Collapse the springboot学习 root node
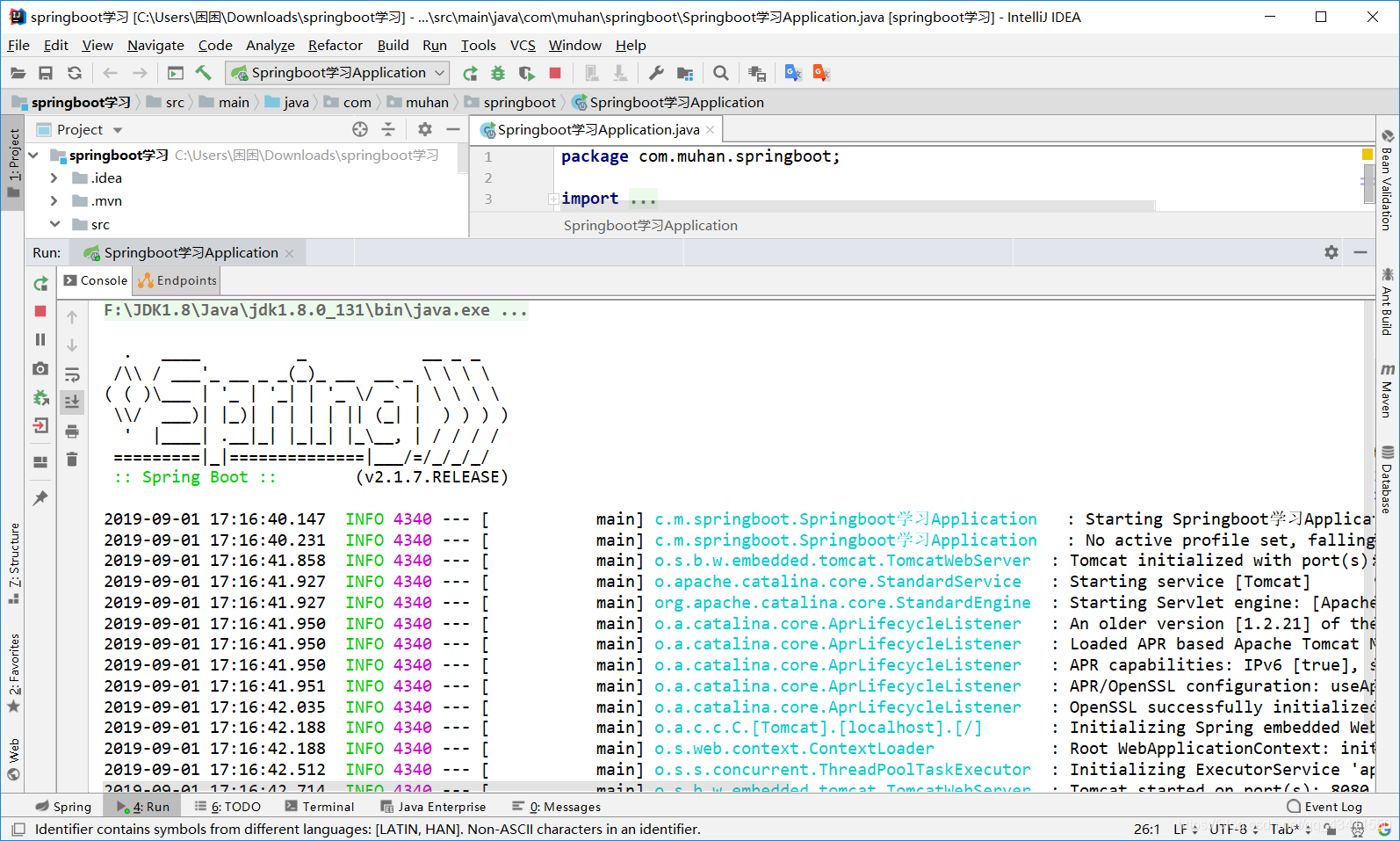Image resolution: width=1400 pixels, height=841 pixels. coord(33,156)
